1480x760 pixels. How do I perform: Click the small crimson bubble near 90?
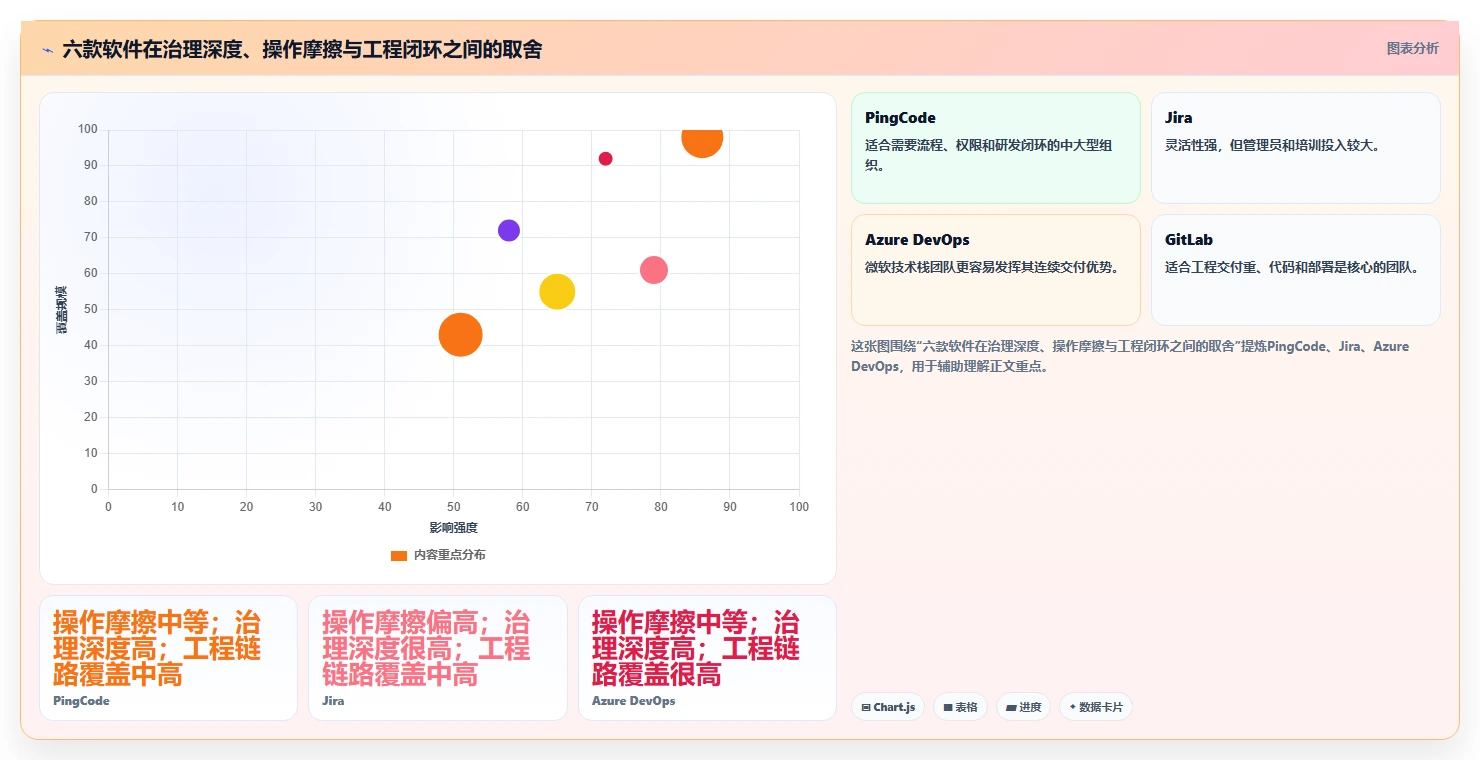point(605,159)
